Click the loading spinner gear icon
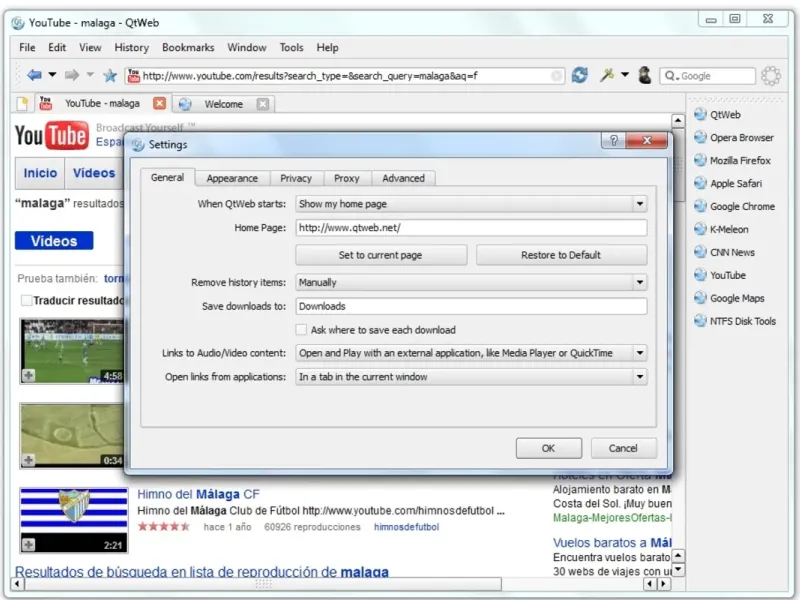 click(x=771, y=76)
